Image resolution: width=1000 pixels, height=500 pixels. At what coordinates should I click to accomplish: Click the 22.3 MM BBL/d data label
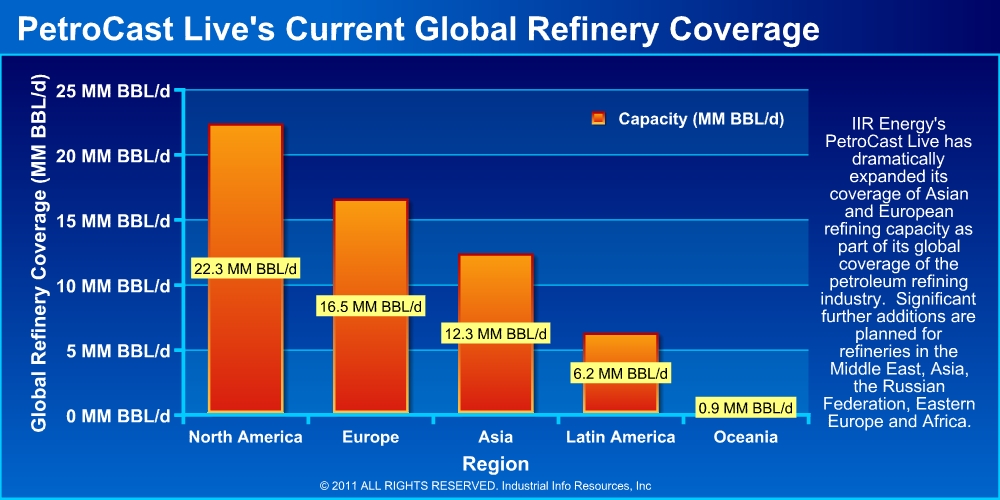245,269
